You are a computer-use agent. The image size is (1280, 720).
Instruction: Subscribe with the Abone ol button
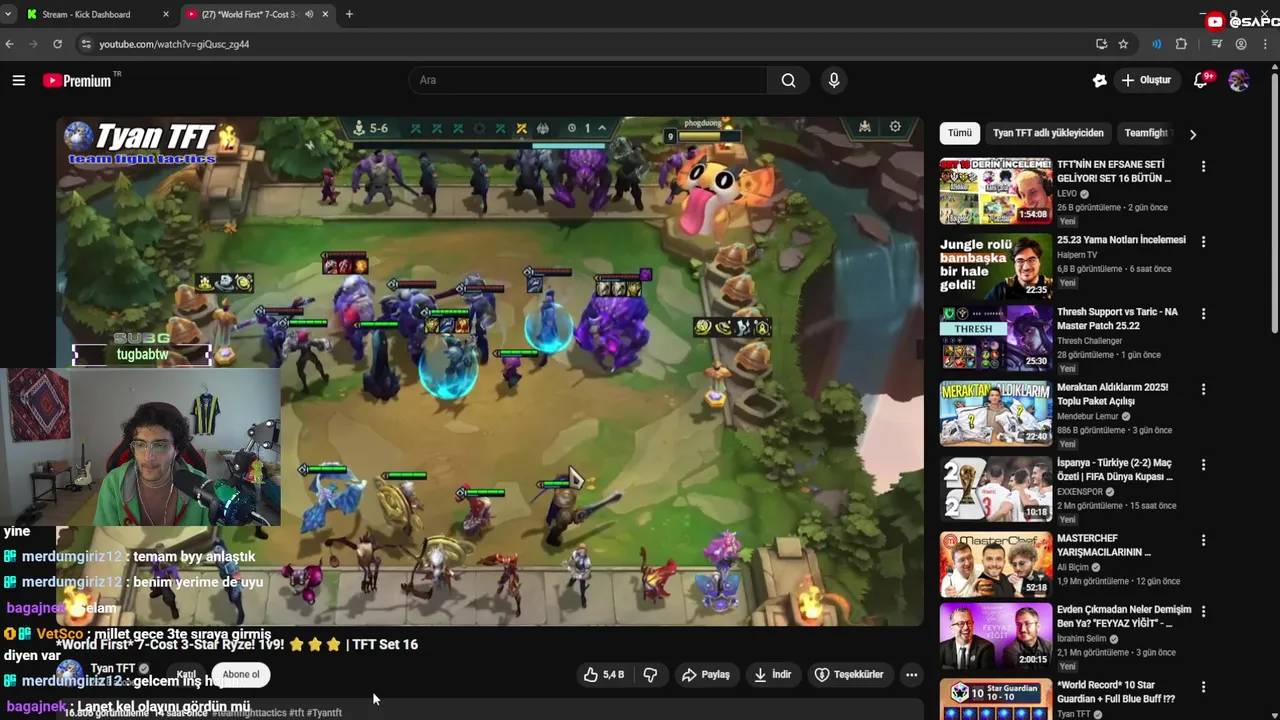coord(241,674)
